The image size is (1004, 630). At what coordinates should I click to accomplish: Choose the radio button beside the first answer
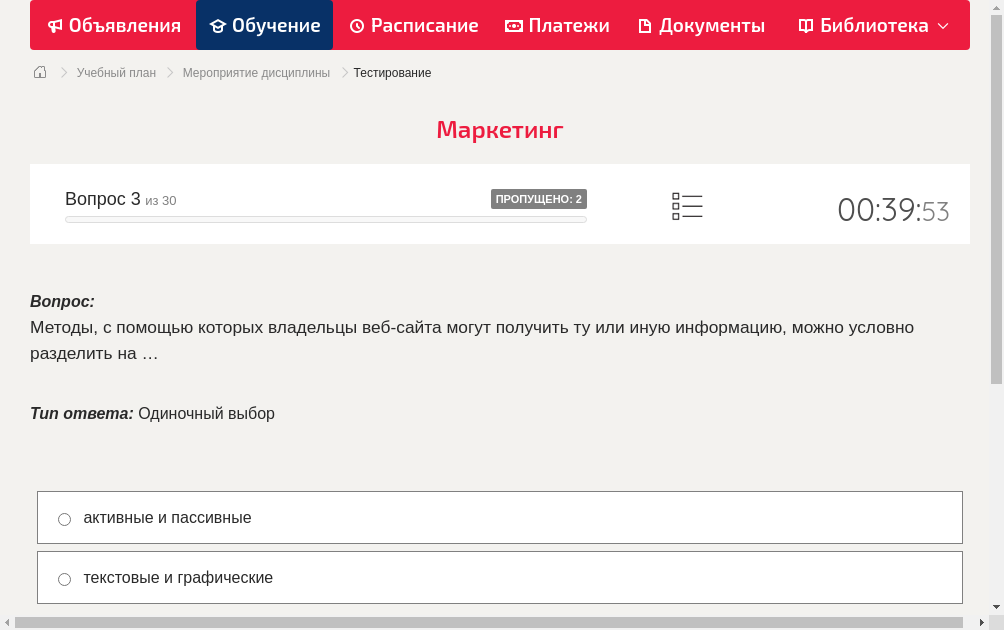point(64,519)
